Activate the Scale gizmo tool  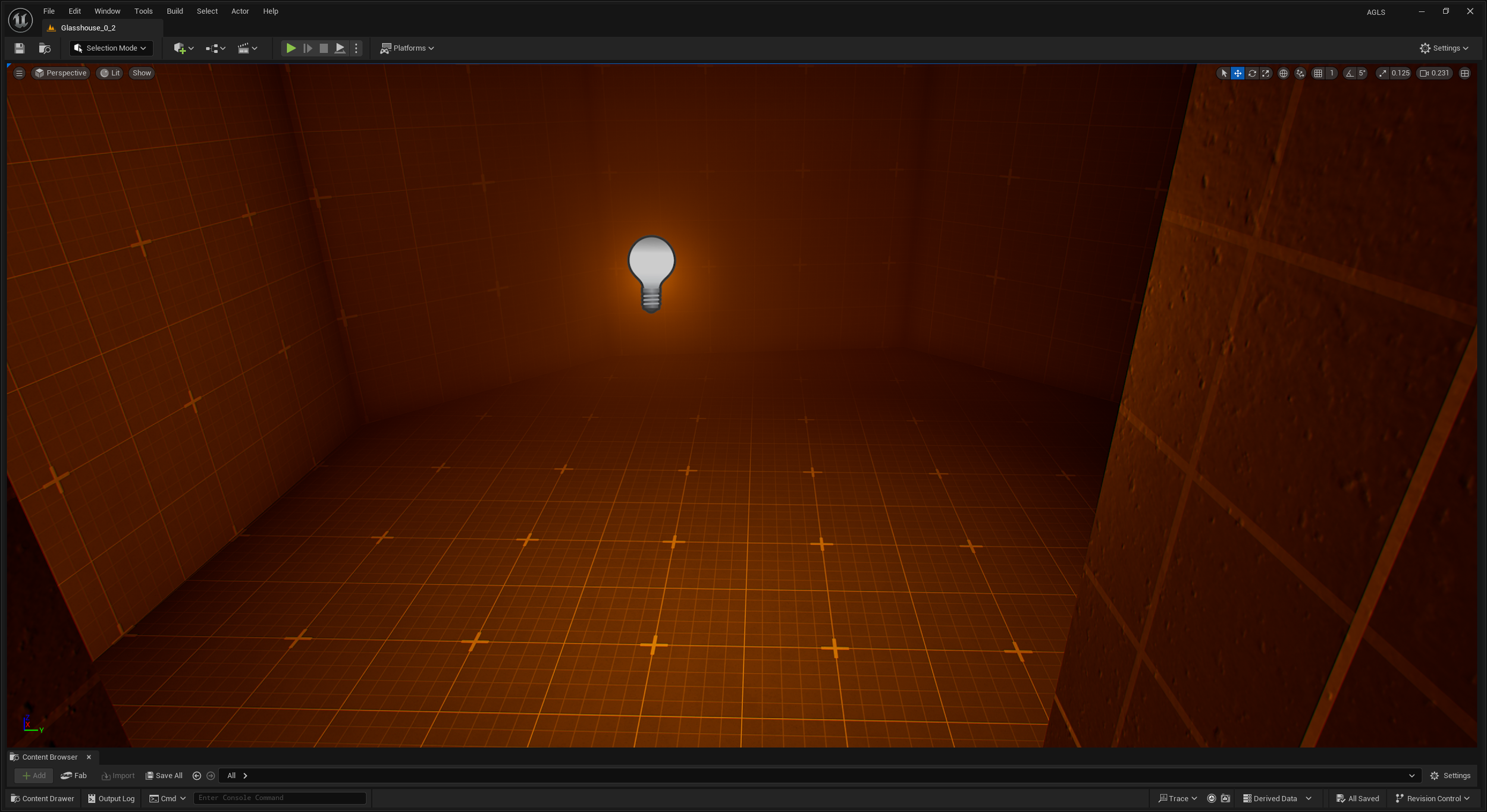point(1266,73)
